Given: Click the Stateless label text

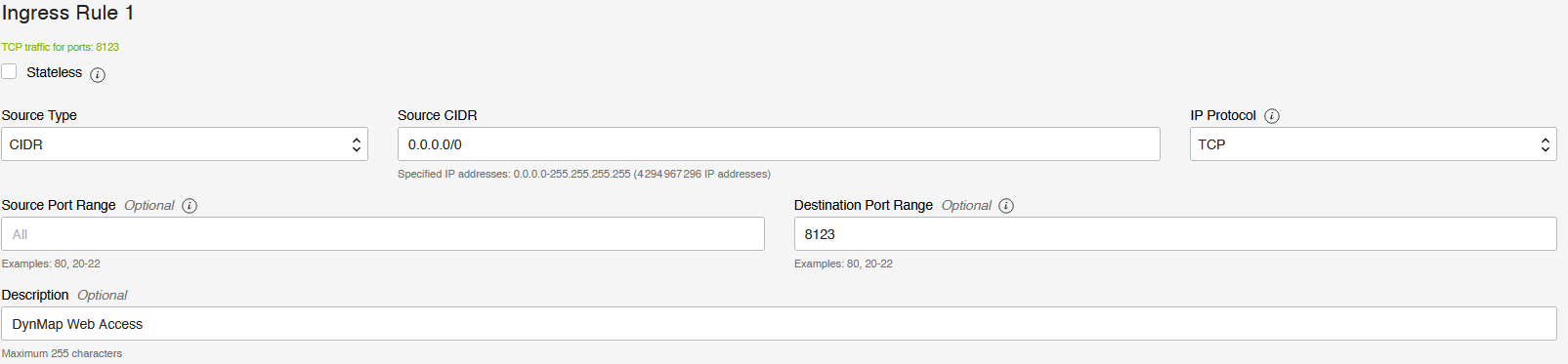Looking at the screenshot, I should pos(55,72).
